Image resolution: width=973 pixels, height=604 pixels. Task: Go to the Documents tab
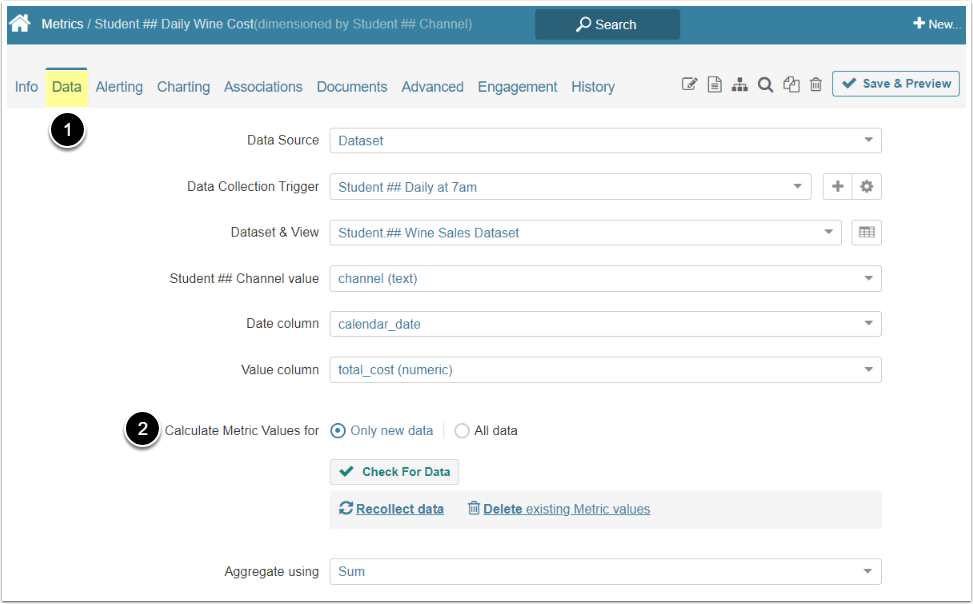(x=352, y=87)
